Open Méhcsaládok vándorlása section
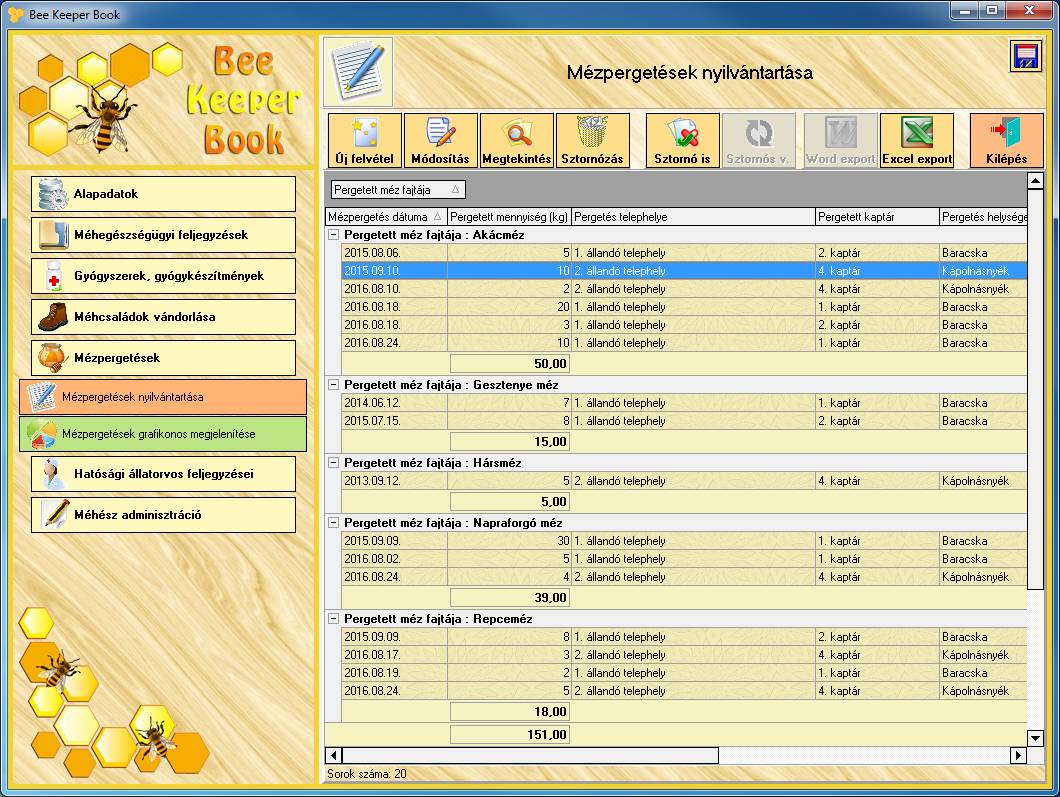Screen dimensions: 1060x797 (x=162, y=317)
